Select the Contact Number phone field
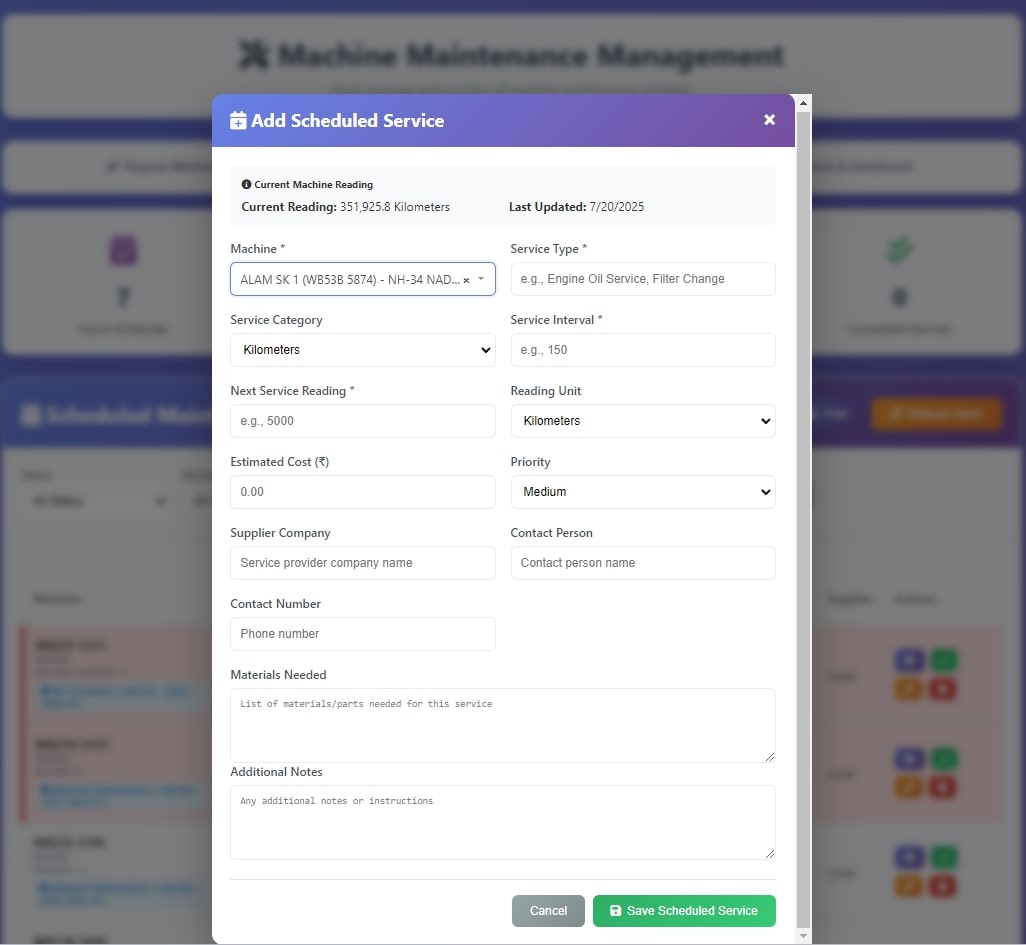1026x945 pixels. tap(362, 634)
